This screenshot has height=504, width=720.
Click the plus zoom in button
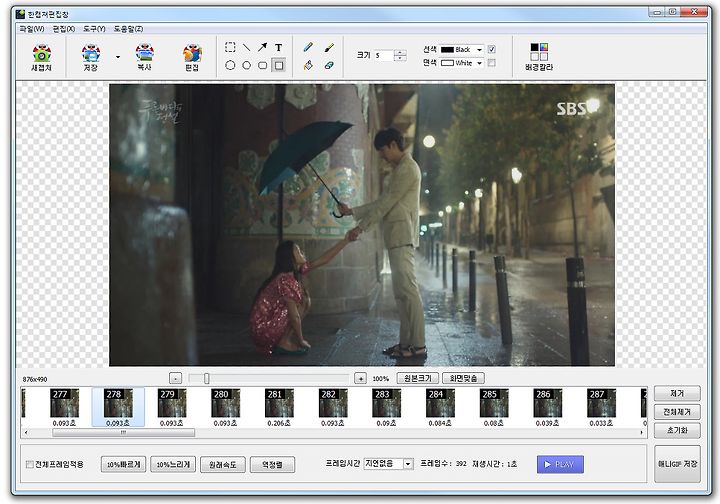[x=360, y=378]
